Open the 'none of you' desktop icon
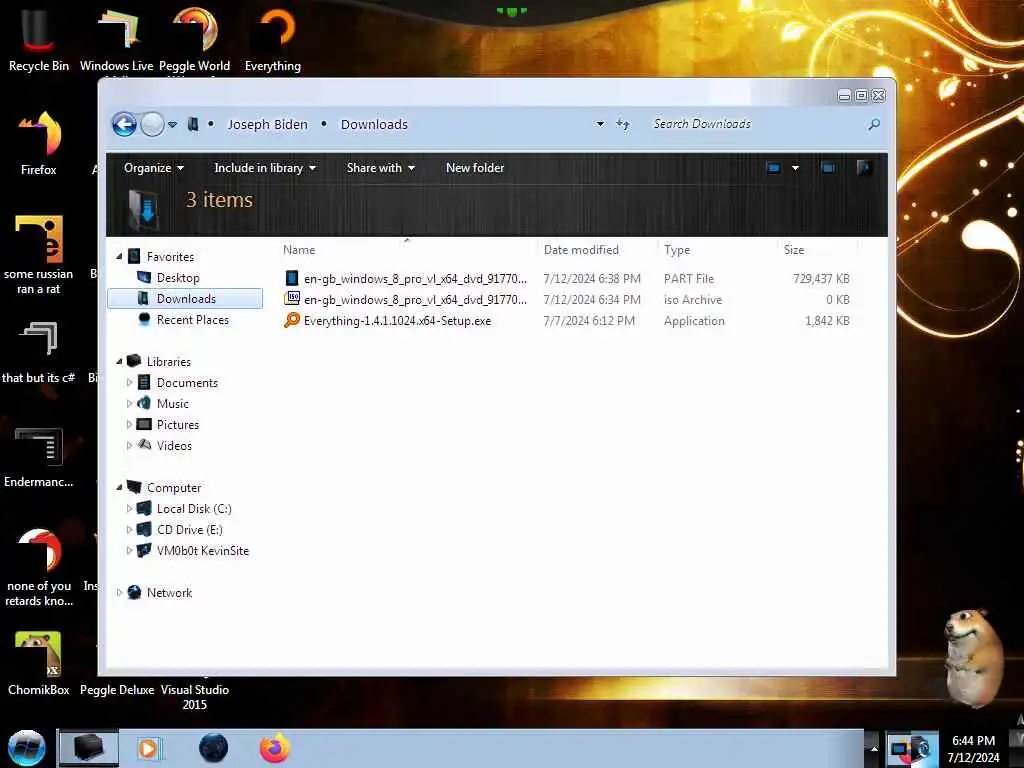 39,567
